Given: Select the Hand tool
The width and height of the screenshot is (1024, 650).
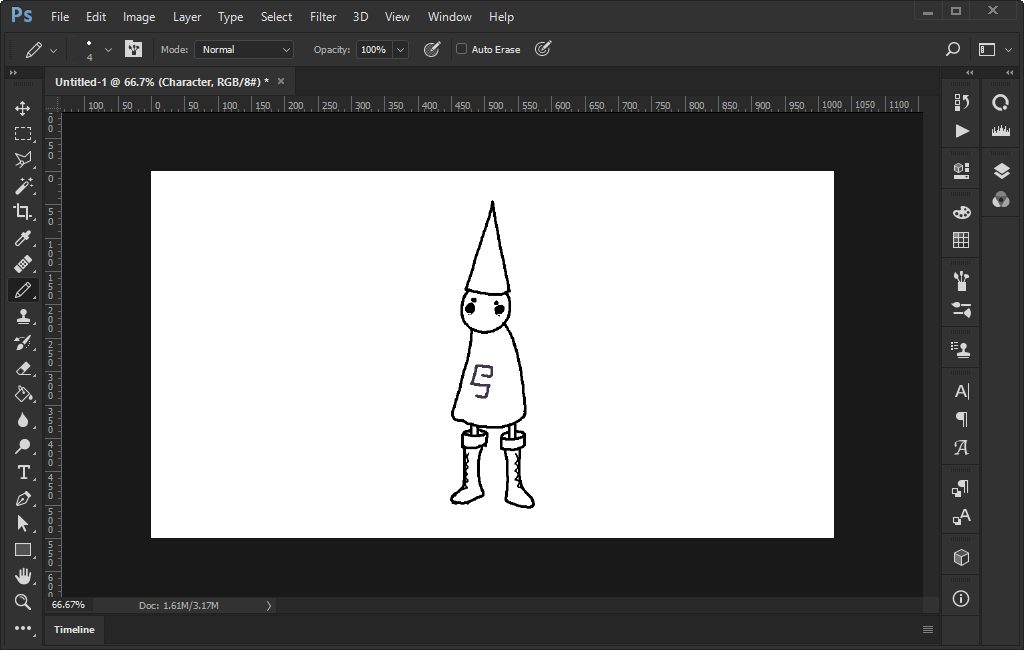Looking at the screenshot, I should coord(22,576).
